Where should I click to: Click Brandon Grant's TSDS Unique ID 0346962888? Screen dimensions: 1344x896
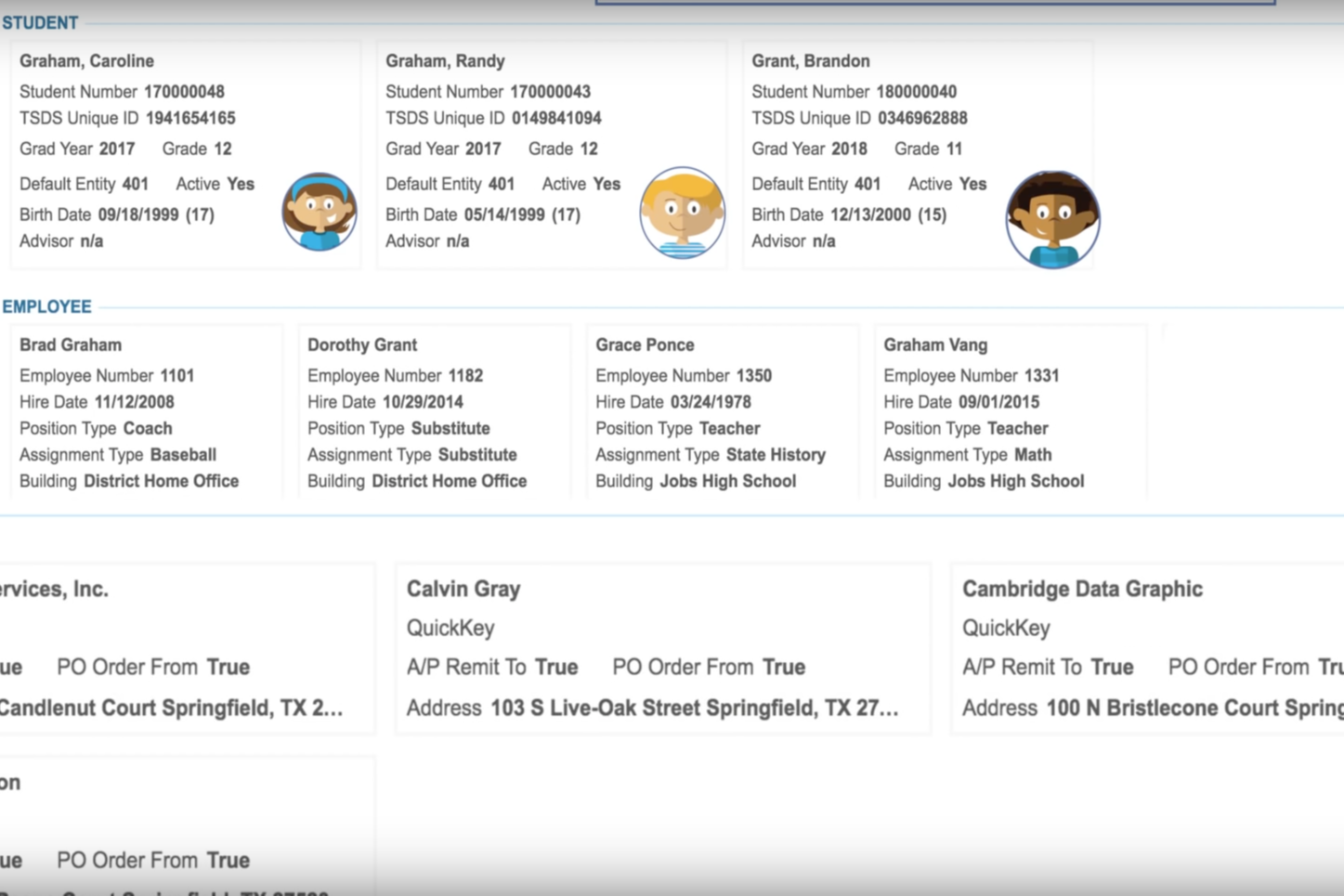coord(921,119)
